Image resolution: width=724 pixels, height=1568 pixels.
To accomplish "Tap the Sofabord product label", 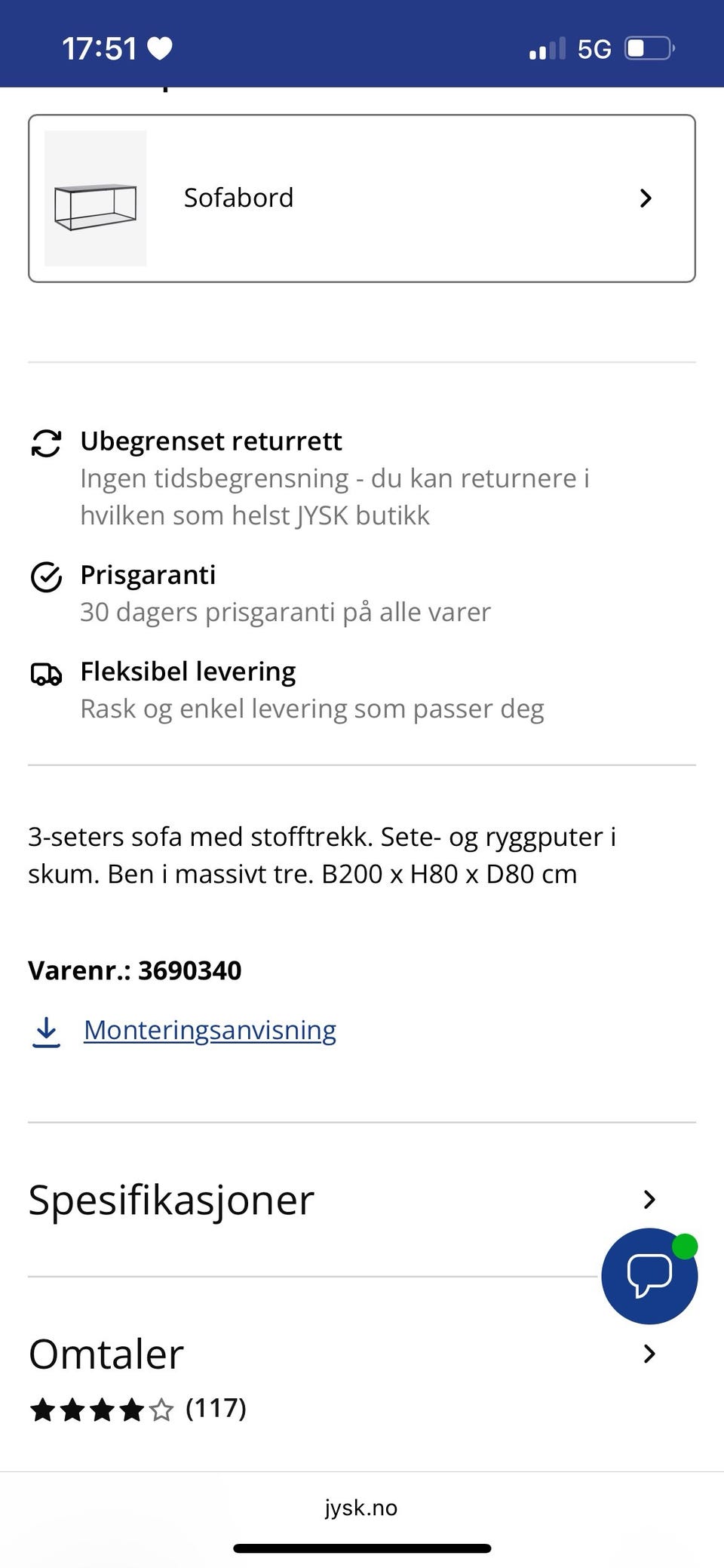I will pos(238,198).
